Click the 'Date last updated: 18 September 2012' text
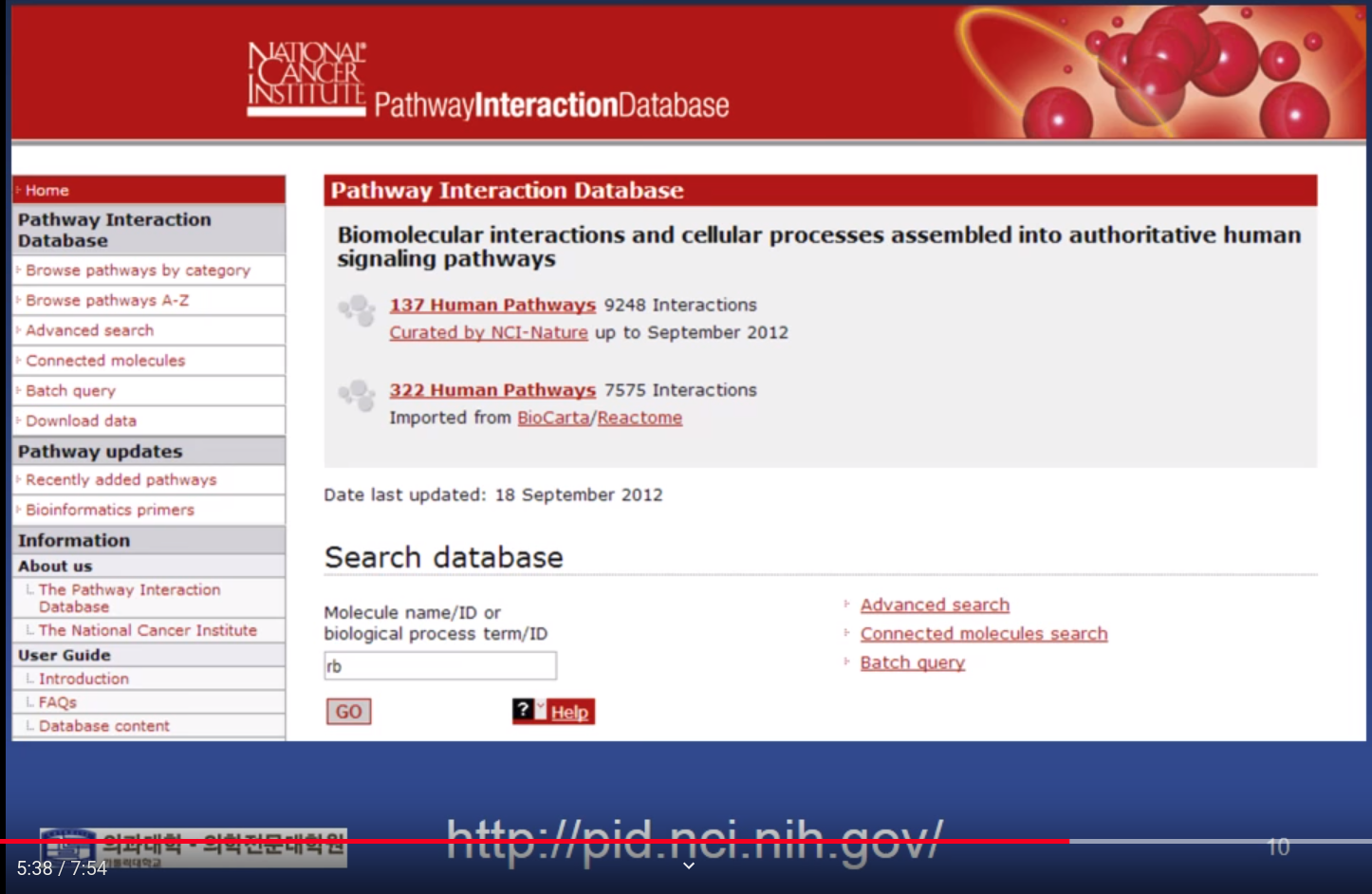Screen dimensions: 1372x894 (x=493, y=494)
